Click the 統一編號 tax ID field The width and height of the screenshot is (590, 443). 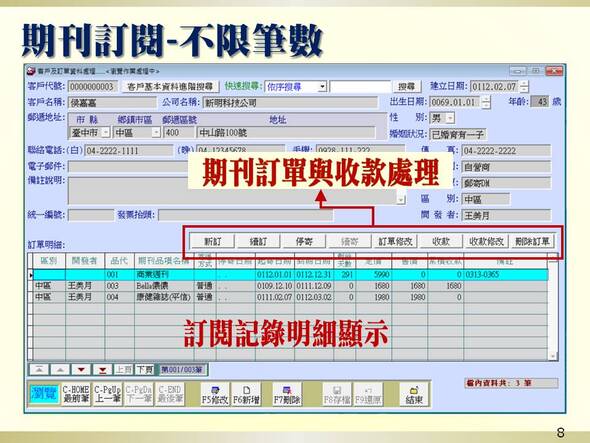point(91,215)
